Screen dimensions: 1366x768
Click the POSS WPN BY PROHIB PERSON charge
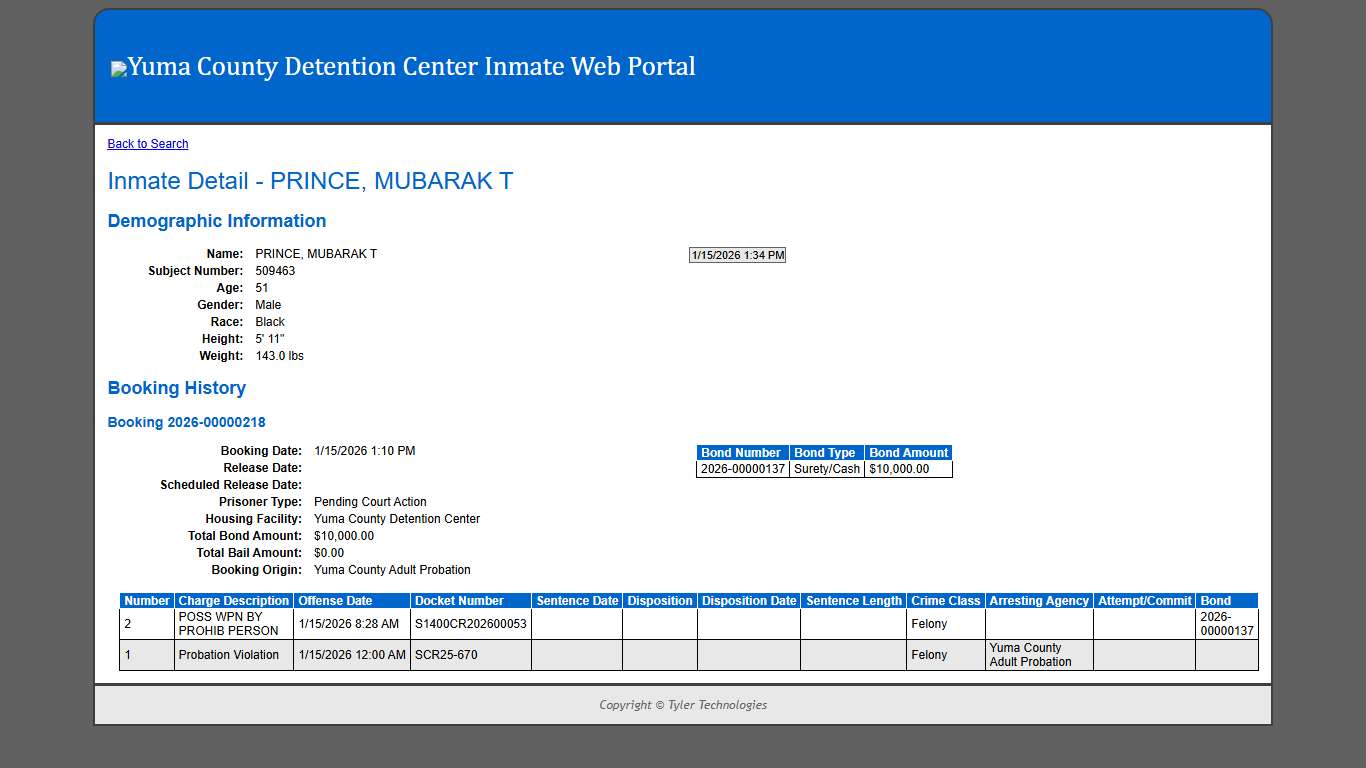[x=233, y=623]
